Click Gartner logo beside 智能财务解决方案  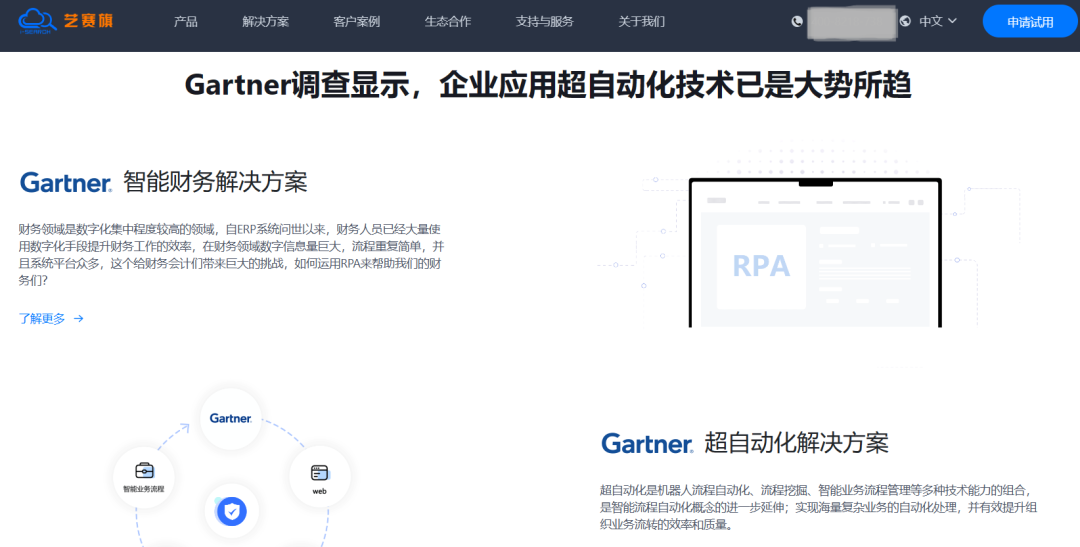66,182
